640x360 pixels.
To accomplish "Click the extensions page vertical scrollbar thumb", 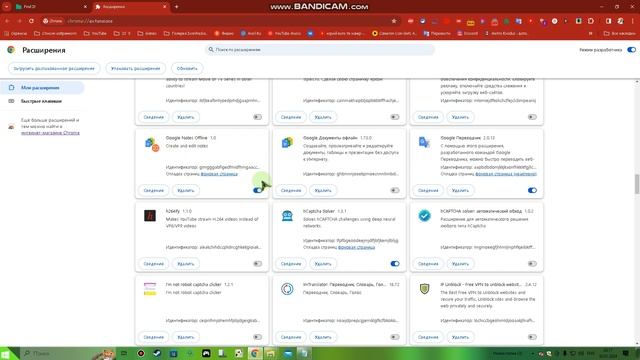I will [637, 184].
